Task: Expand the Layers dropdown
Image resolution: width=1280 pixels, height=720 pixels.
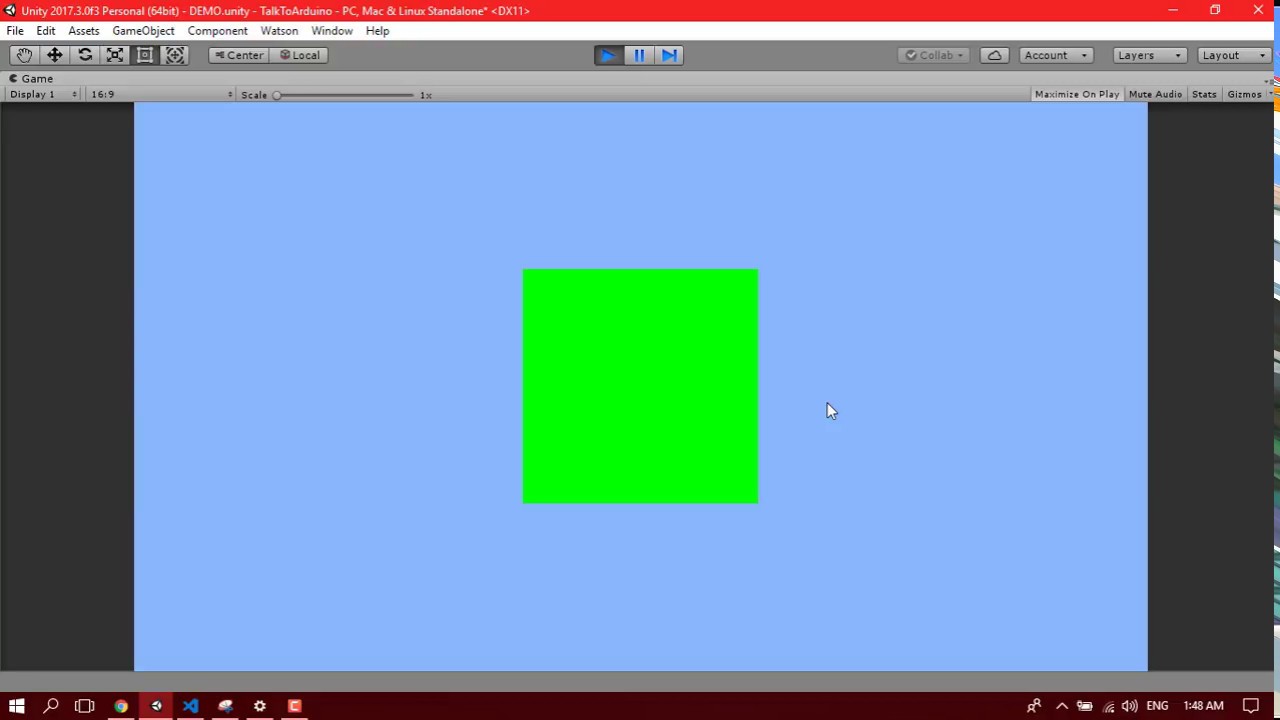Action: [1150, 55]
